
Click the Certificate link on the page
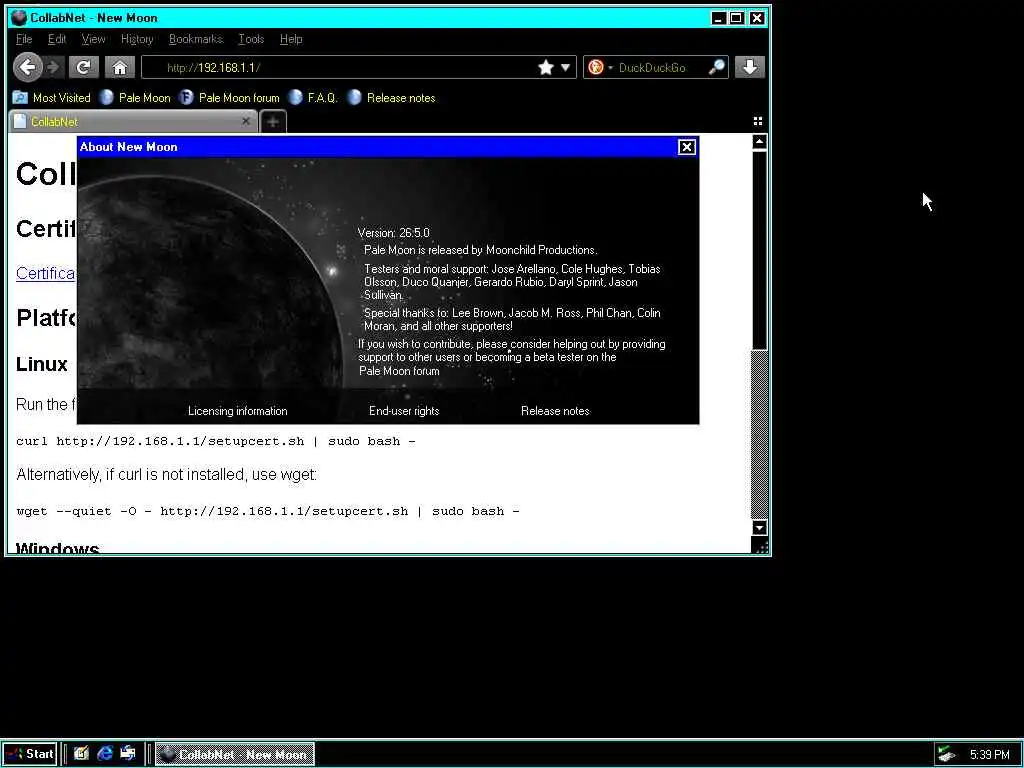point(45,273)
